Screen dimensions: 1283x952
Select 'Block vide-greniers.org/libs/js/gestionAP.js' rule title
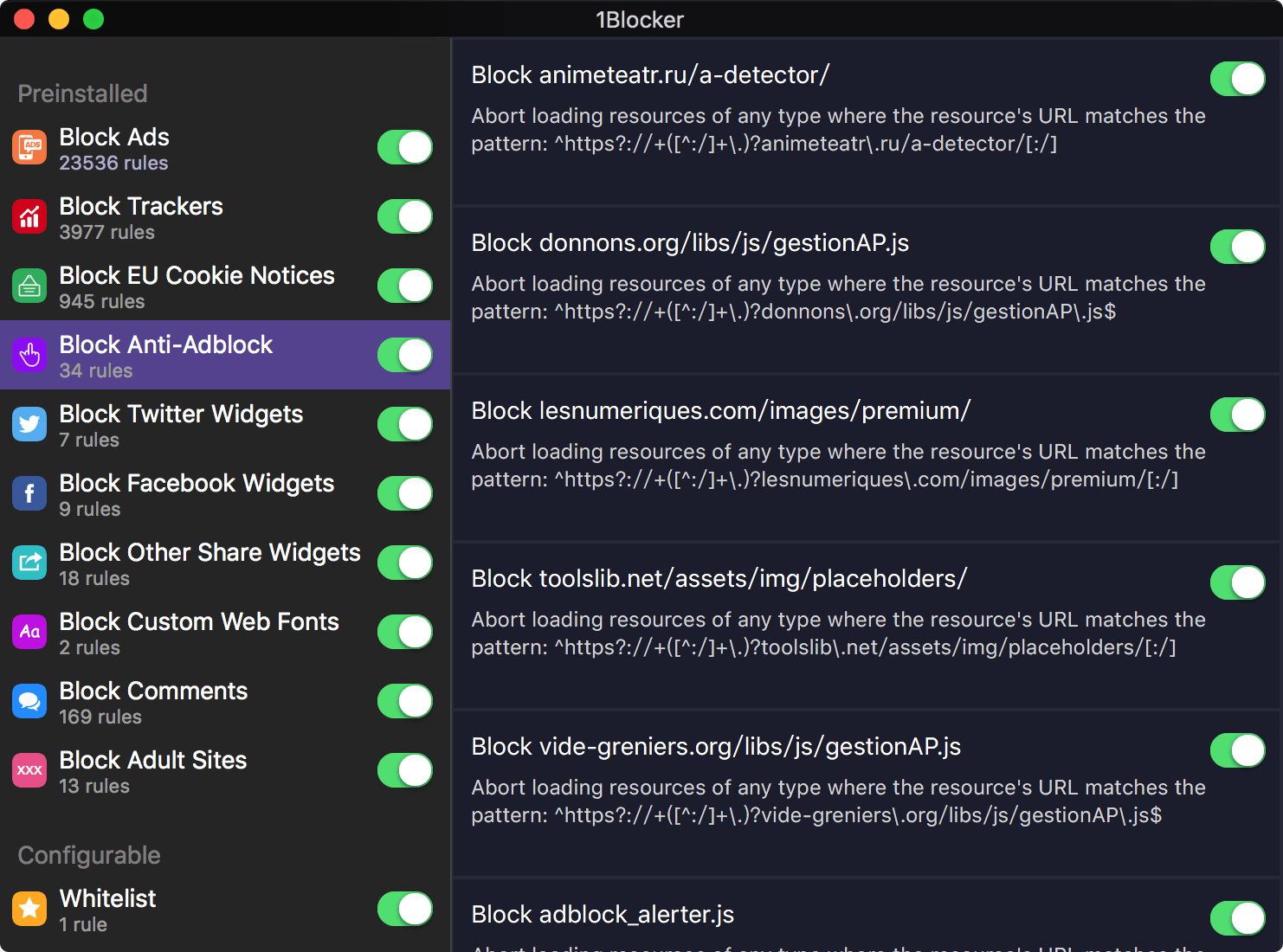716,747
